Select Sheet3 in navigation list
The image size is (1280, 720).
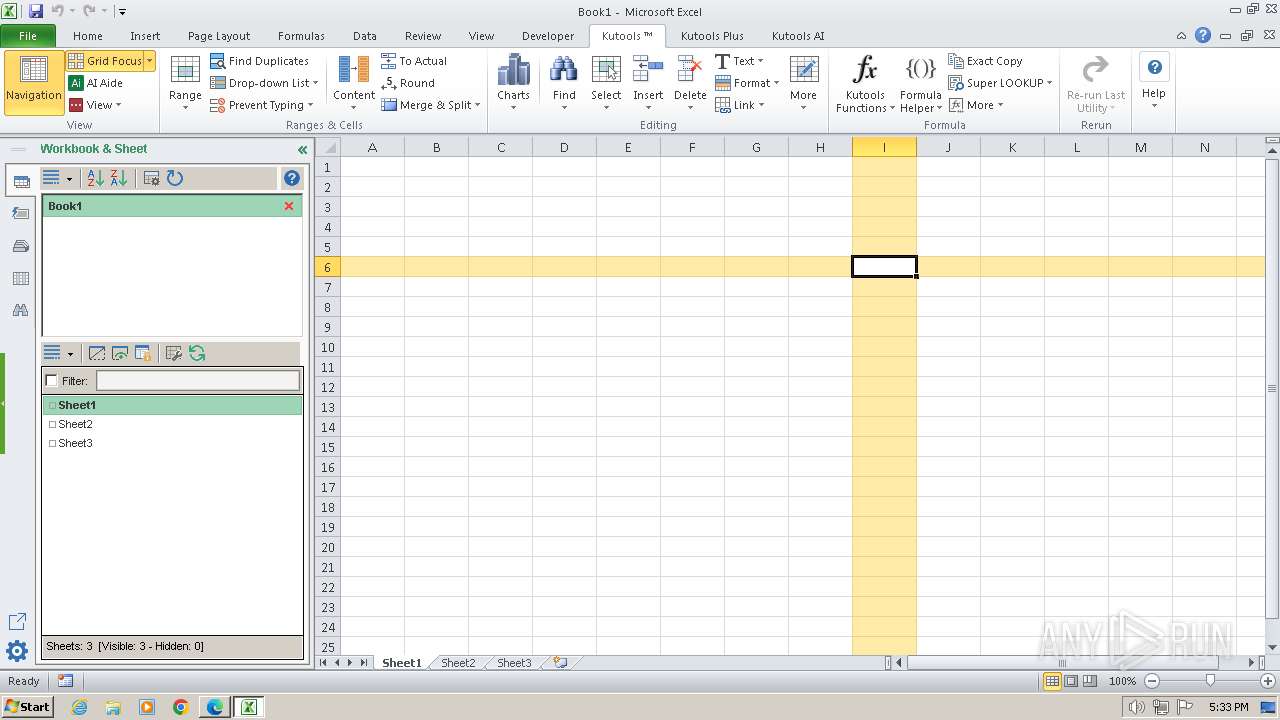172,443
